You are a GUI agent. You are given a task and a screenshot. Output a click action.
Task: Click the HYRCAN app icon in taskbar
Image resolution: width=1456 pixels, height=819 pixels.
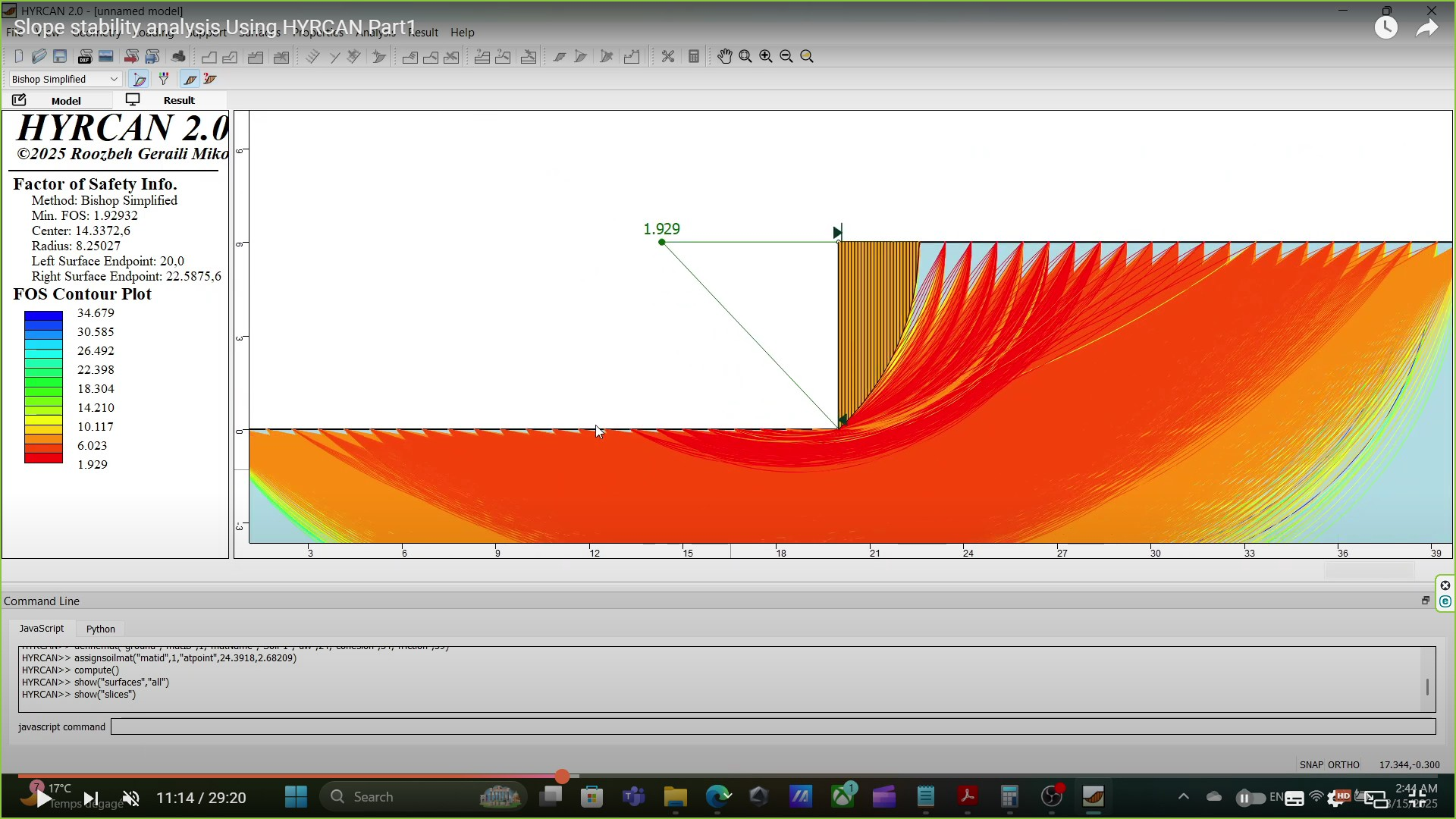click(x=1093, y=797)
